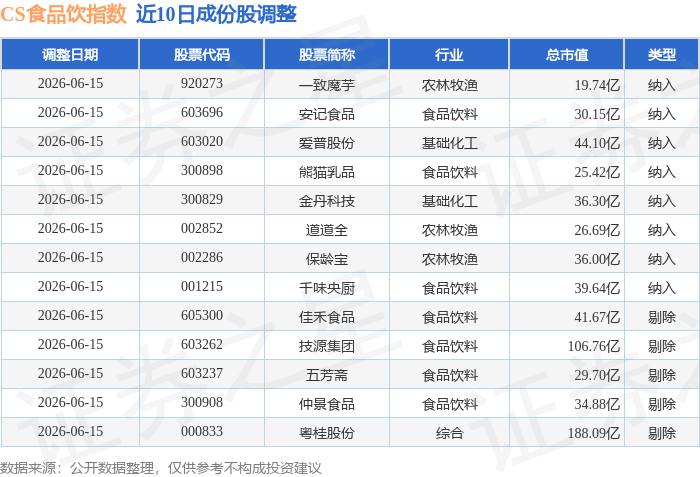
Task: Click the CS食品饮指数 title text
Action: pos(63,14)
